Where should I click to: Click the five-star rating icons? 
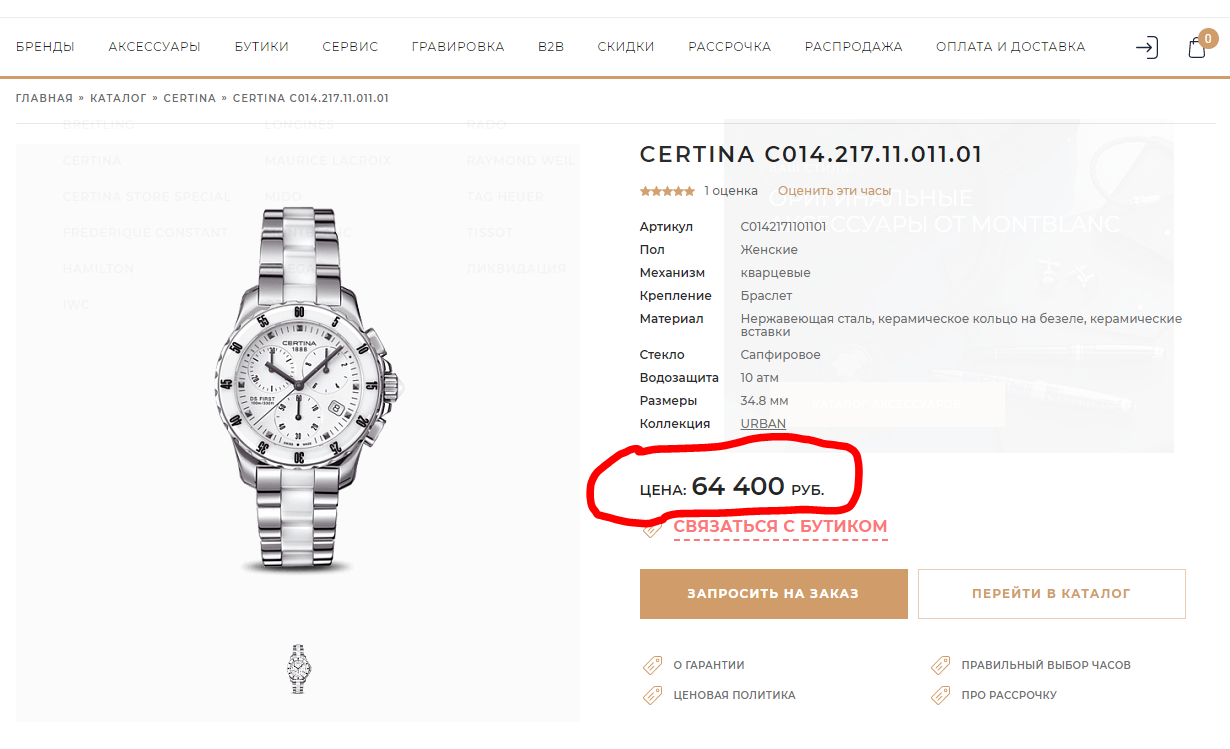(667, 191)
